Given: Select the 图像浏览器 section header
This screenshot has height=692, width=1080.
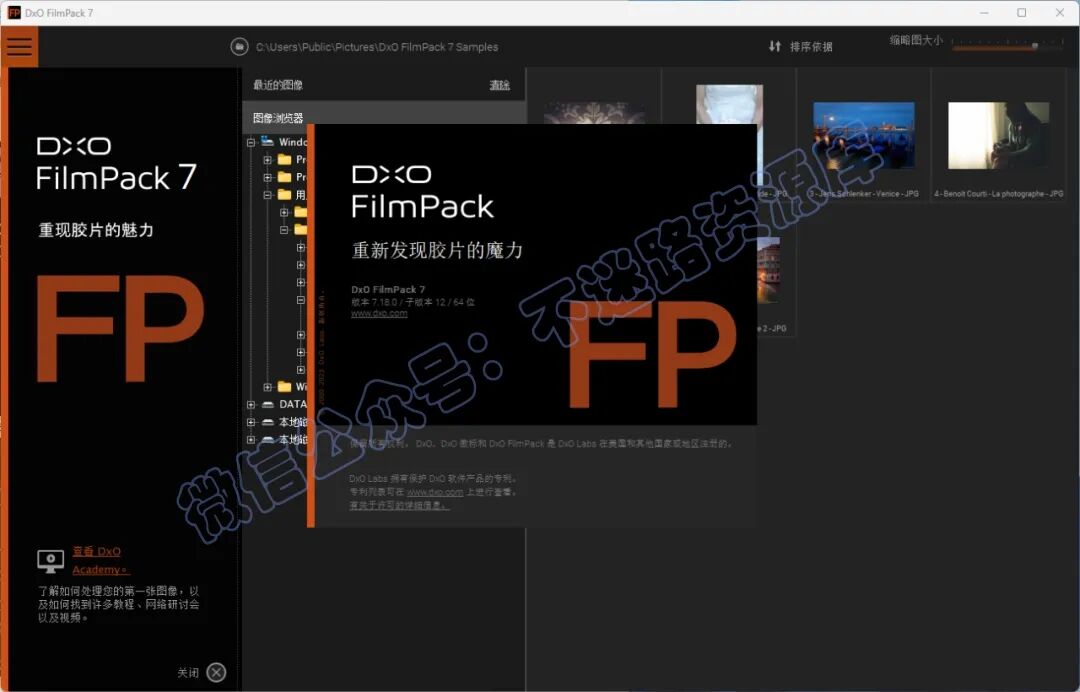Looking at the screenshot, I should point(278,118).
